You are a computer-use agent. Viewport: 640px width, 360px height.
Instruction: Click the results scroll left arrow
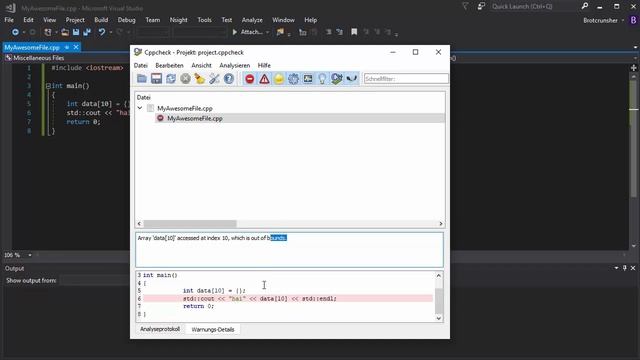coord(139,224)
